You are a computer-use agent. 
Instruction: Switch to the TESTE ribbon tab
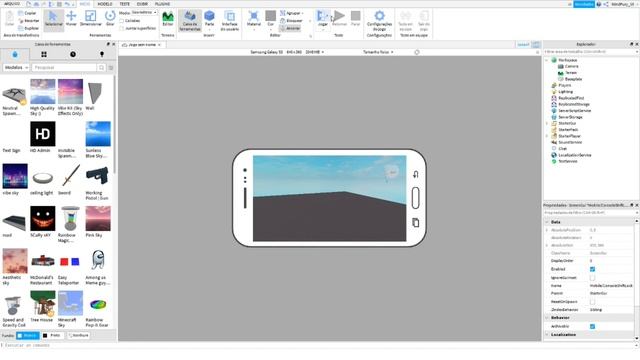[x=125, y=4]
